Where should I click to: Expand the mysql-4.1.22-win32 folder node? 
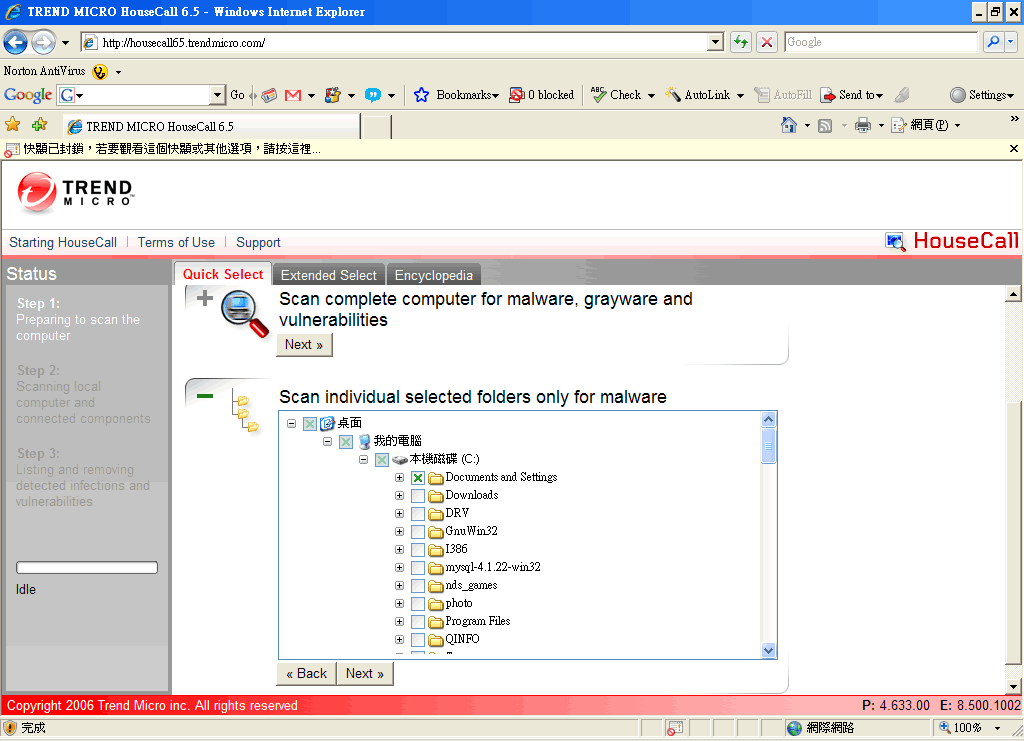click(x=400, y=568)
